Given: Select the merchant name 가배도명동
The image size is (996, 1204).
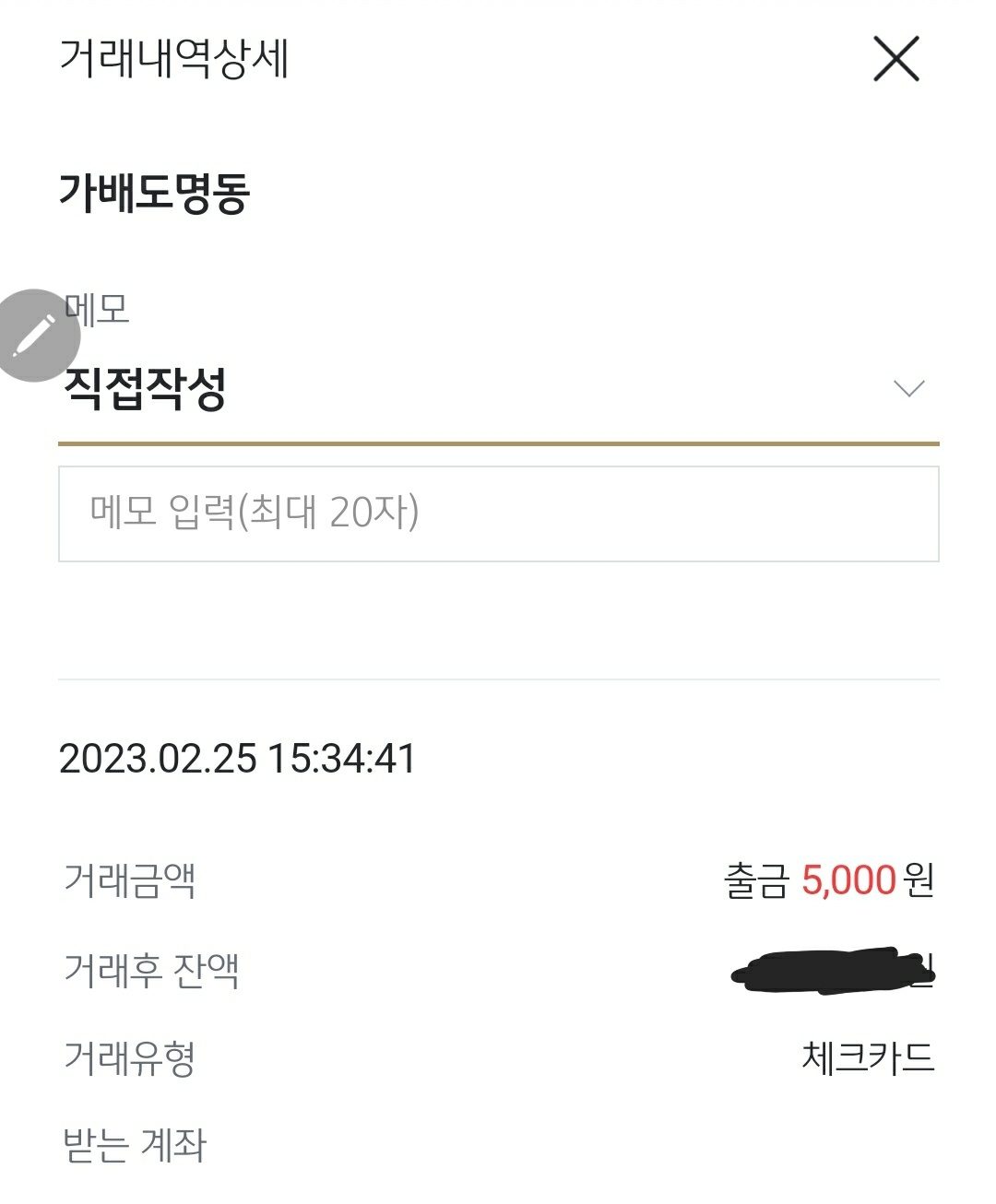Looking at the screenshot, I should click(x=155, y=194).
